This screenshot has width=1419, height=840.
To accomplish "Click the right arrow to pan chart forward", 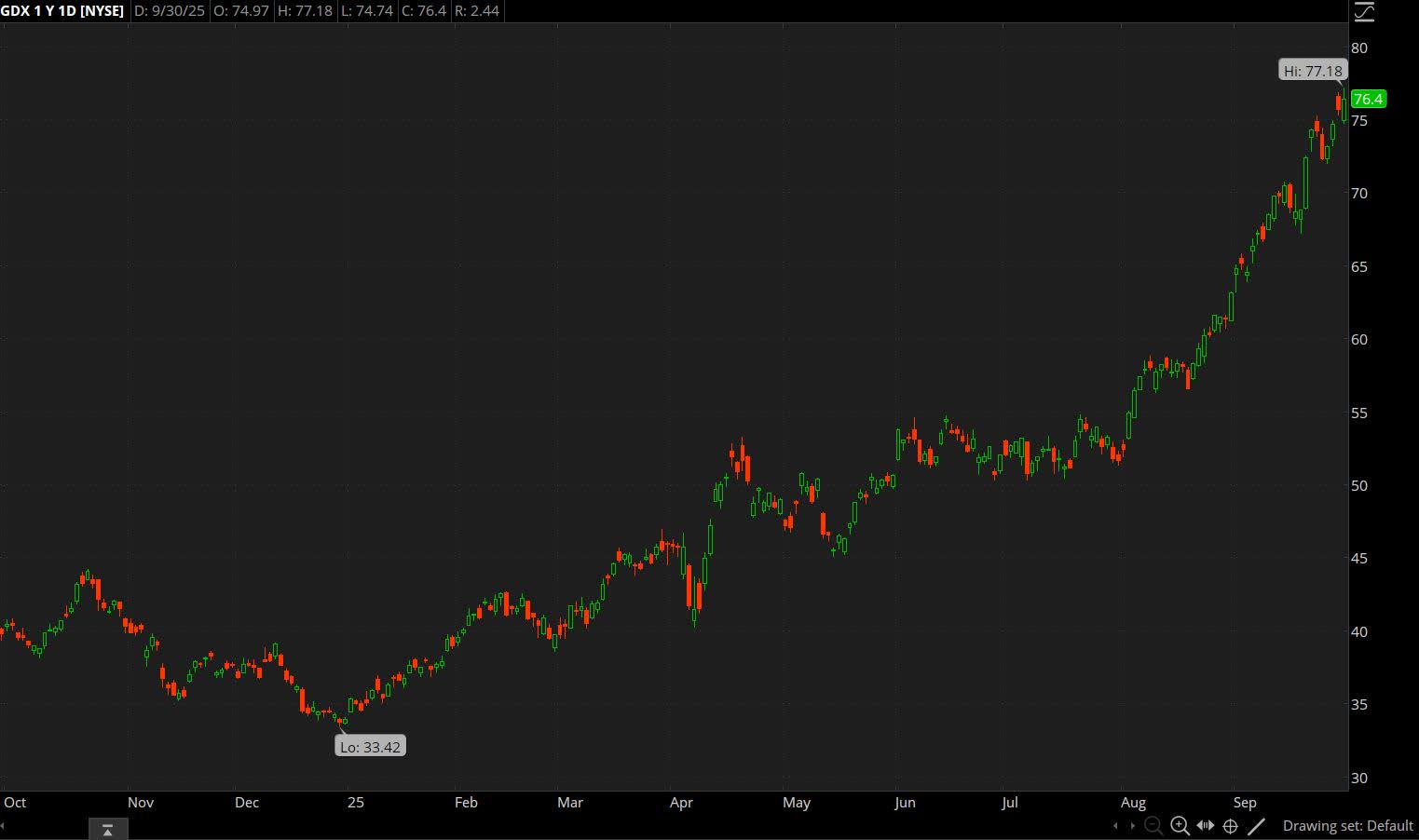I will 1132,825.
